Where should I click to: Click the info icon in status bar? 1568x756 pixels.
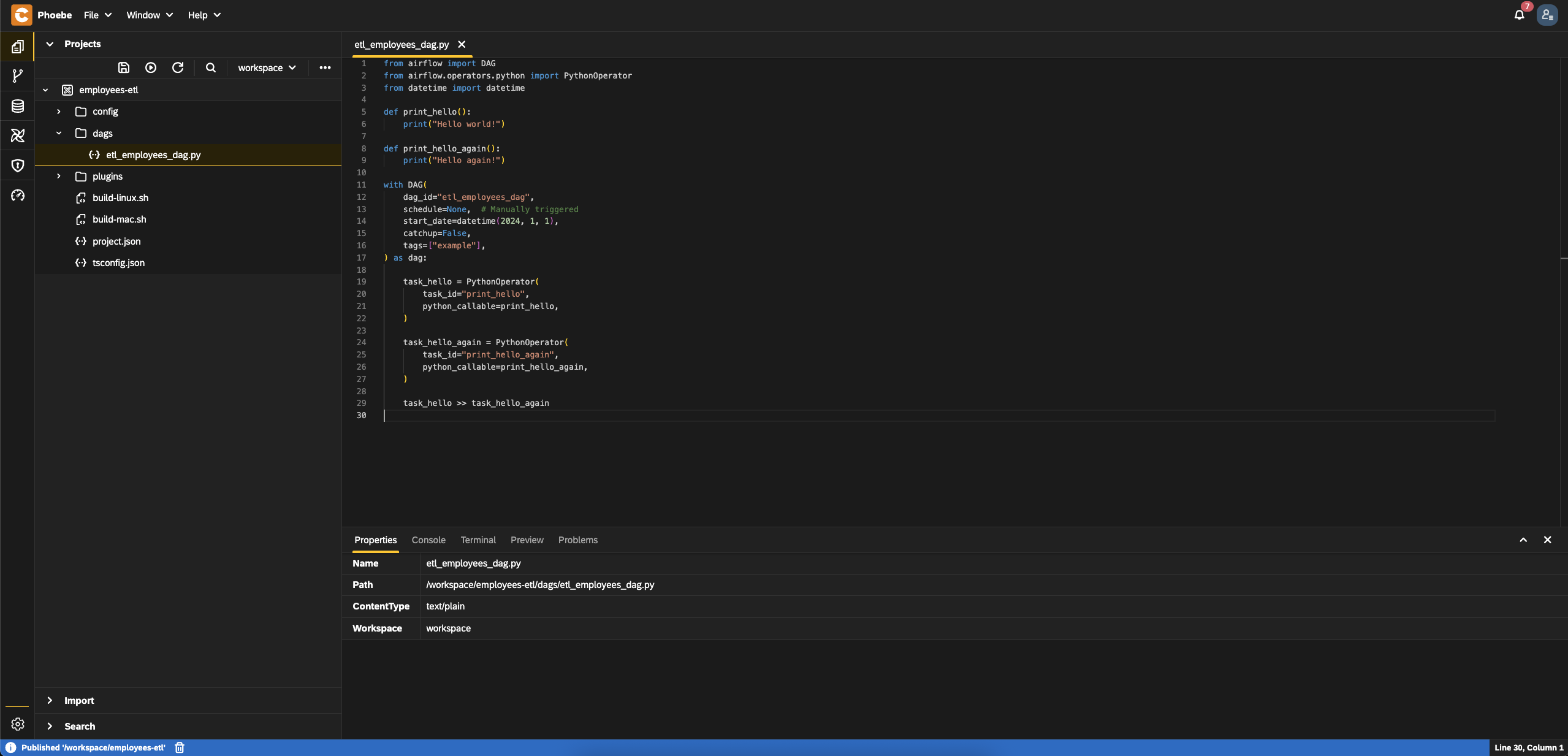click(x=10, y=747)
